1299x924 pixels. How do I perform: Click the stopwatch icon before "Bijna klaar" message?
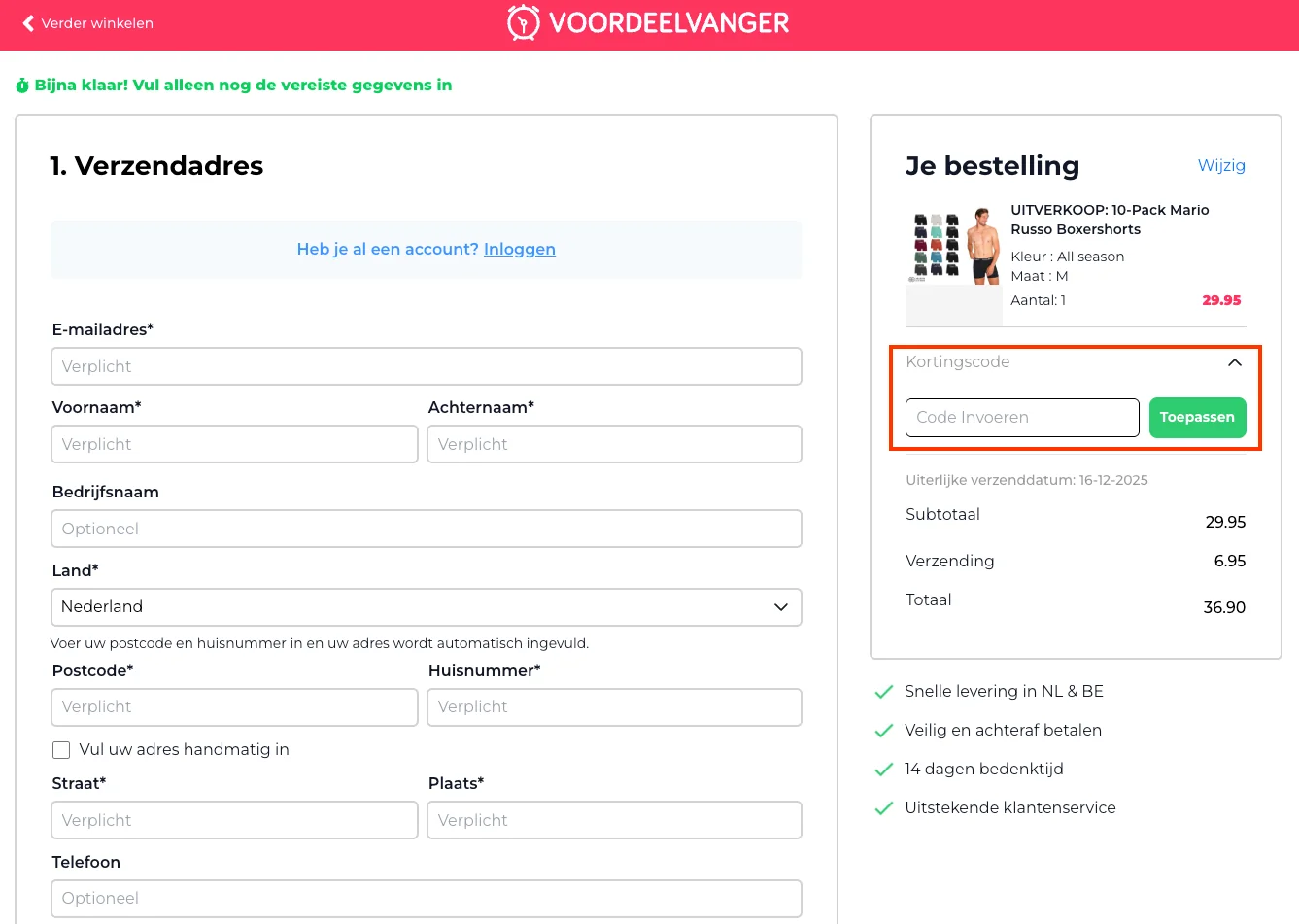21,85
